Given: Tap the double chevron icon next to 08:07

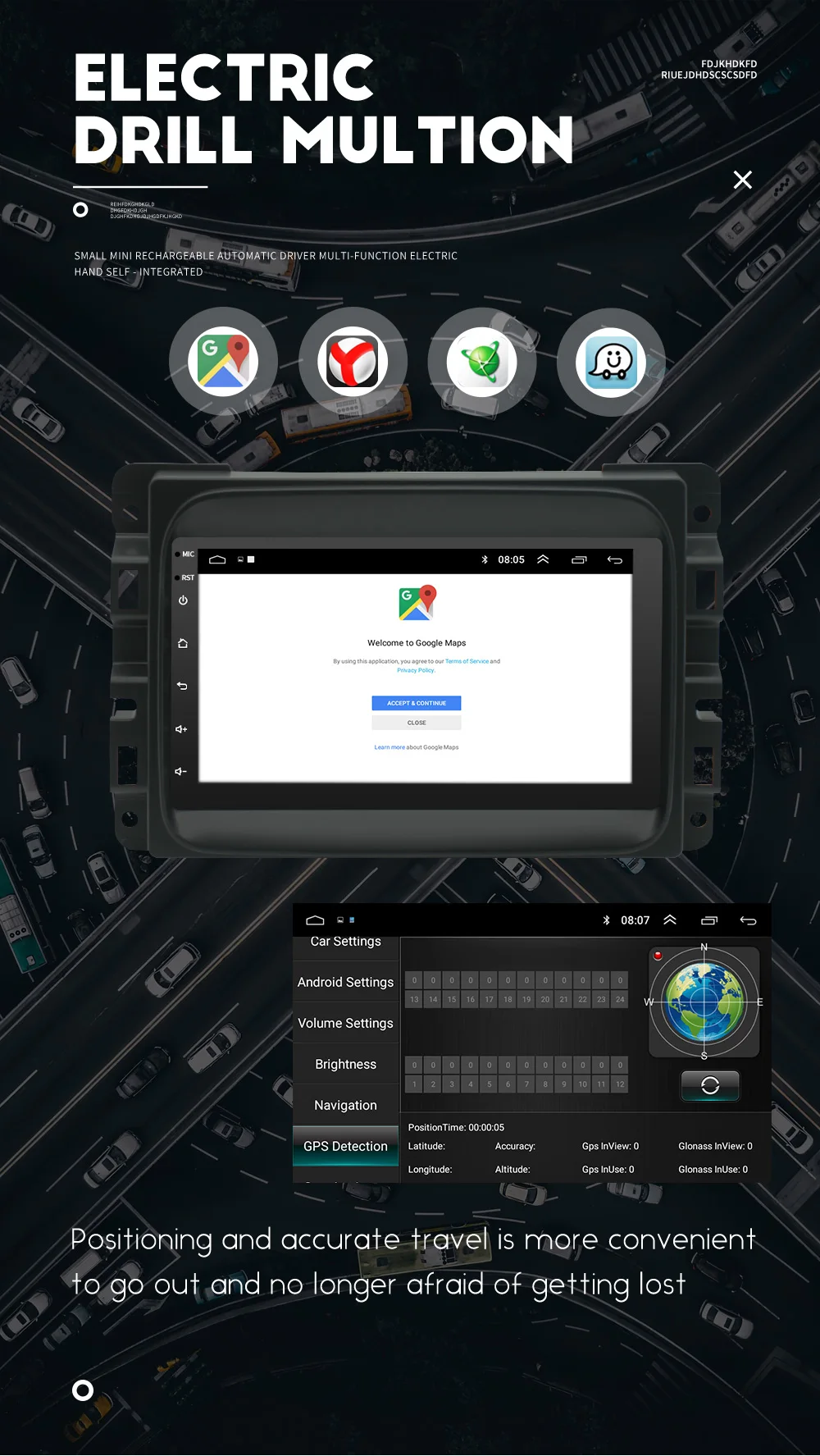Looking at the screenshot, I should (x=670, y=920).
